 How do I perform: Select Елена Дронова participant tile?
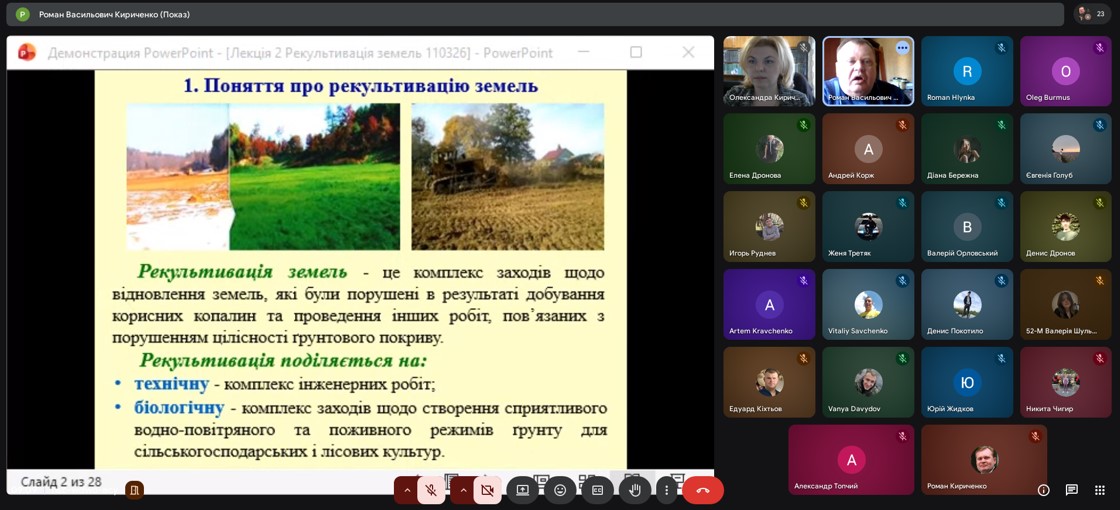pos(769,149)
